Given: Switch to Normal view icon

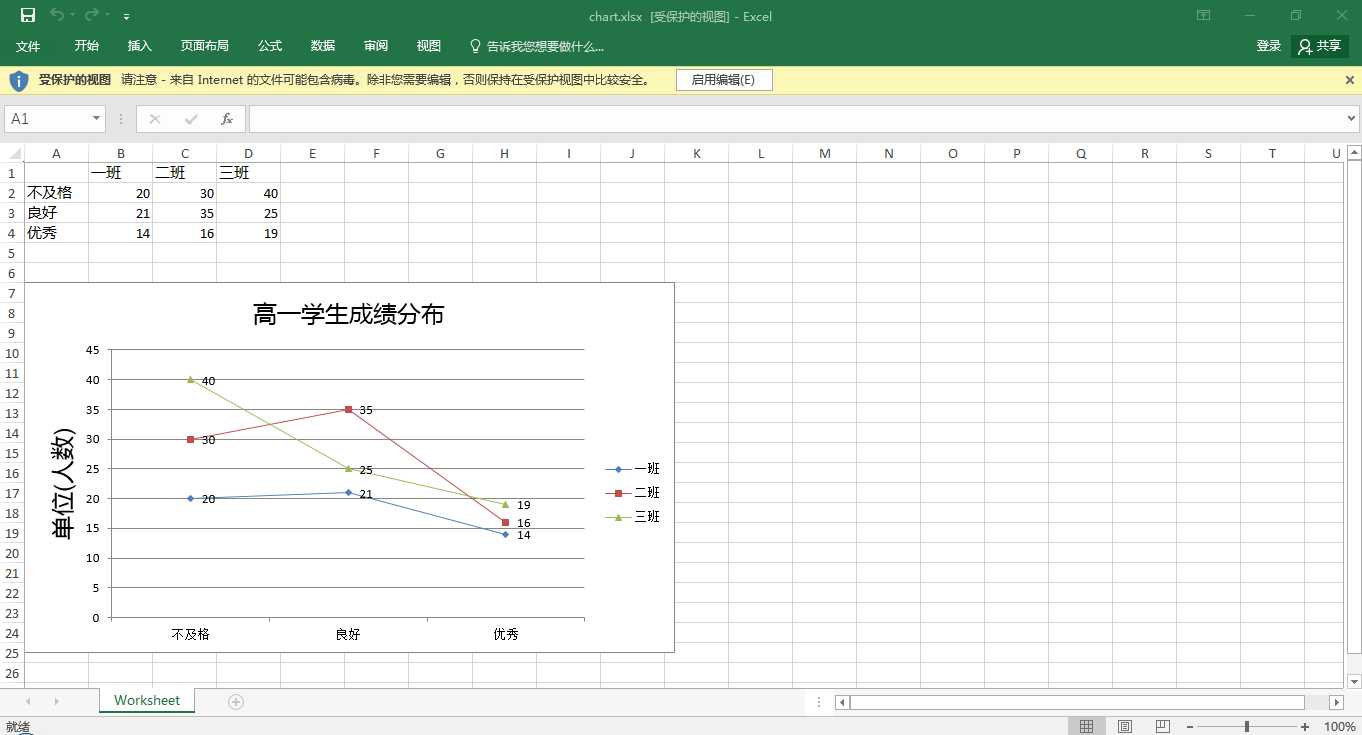Looking at the screenshot, I should pyautogui.click(x=1087, y=726).
